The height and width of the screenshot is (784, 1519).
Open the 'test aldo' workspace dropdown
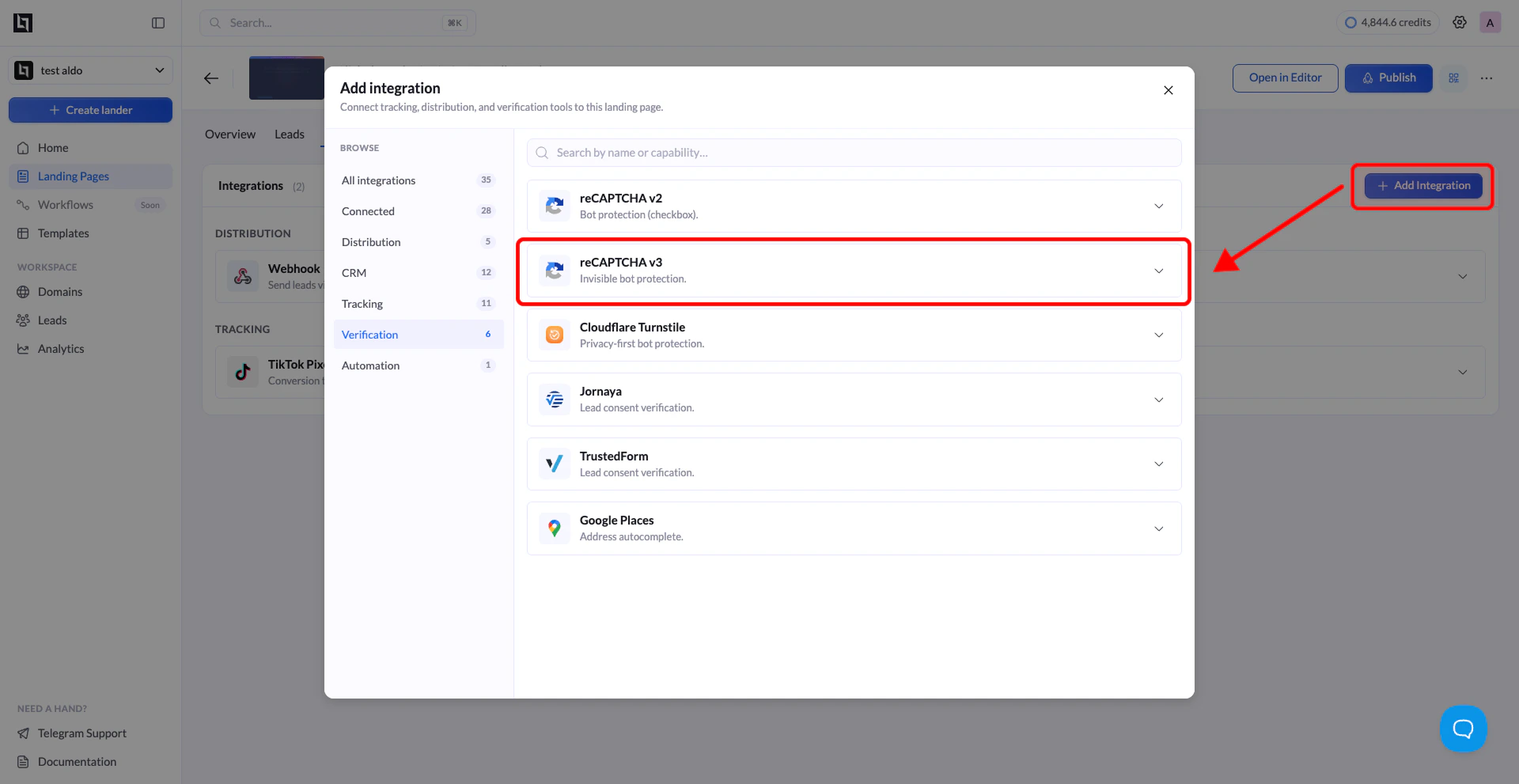pyautogui.click(x=90, y=70)
